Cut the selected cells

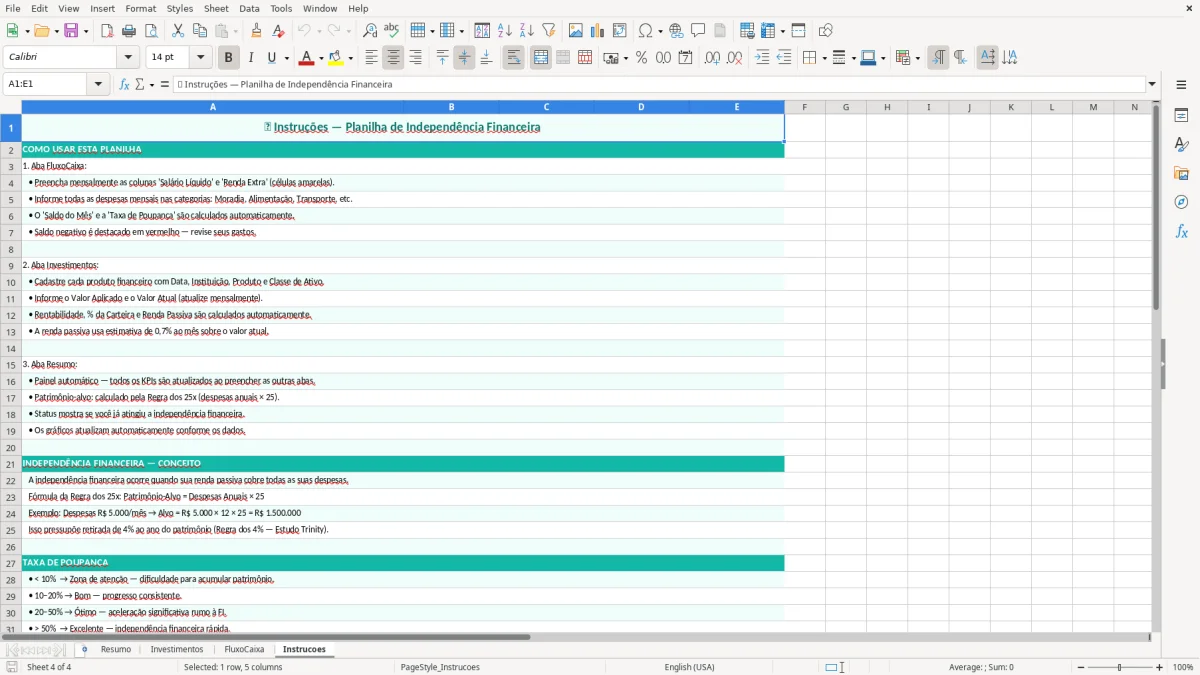tap(178, 31)
